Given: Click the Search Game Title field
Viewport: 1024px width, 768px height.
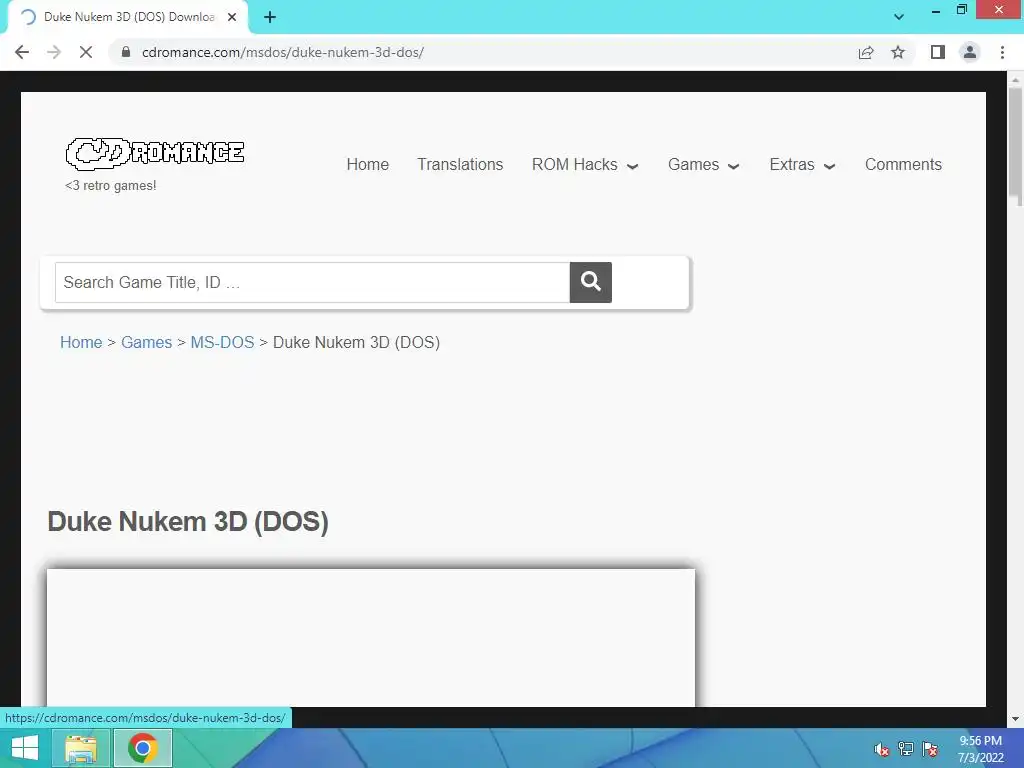Looking at the screenshot, I should (x=312, y=282).
